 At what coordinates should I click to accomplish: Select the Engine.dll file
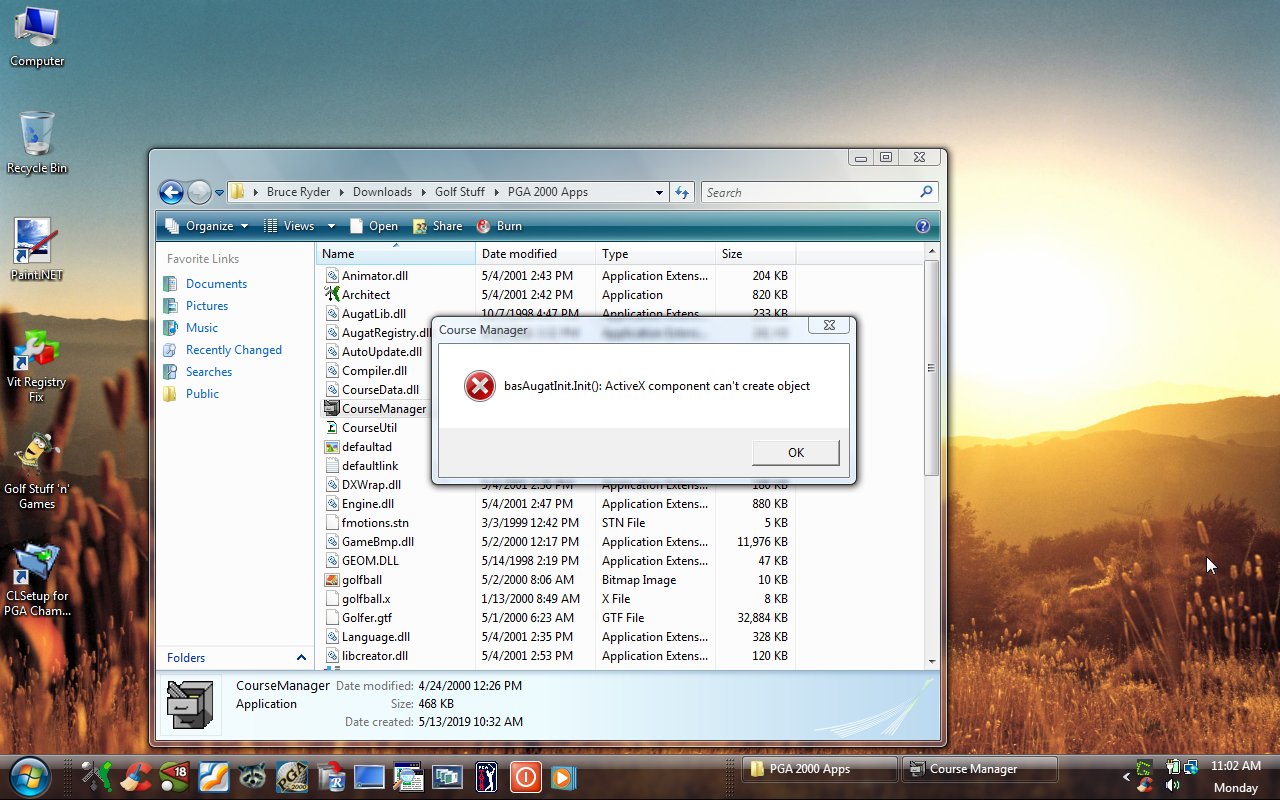360,504
